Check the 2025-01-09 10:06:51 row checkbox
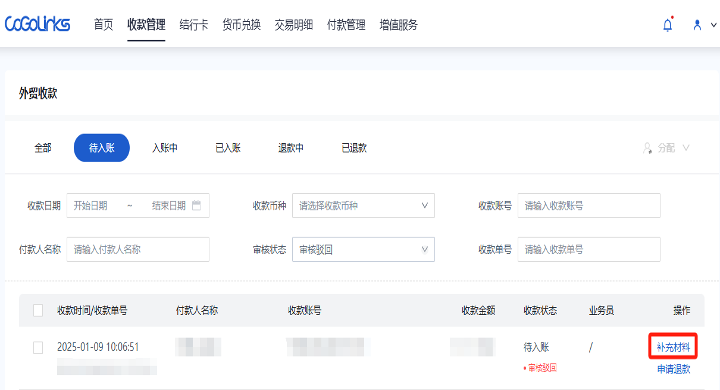The height and width of the screenshot is (390, 720). 38,347
